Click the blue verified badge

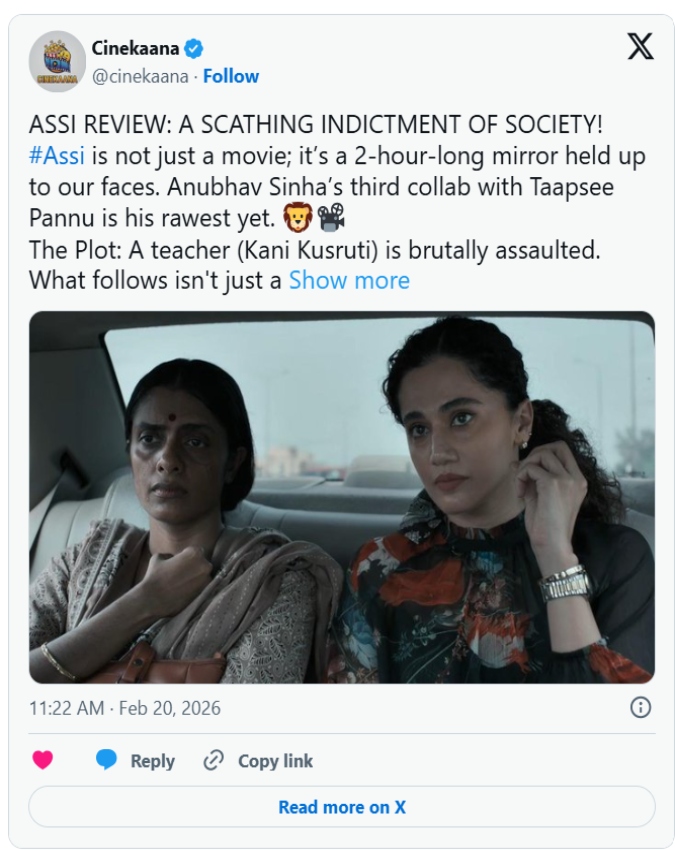(196, 48)
